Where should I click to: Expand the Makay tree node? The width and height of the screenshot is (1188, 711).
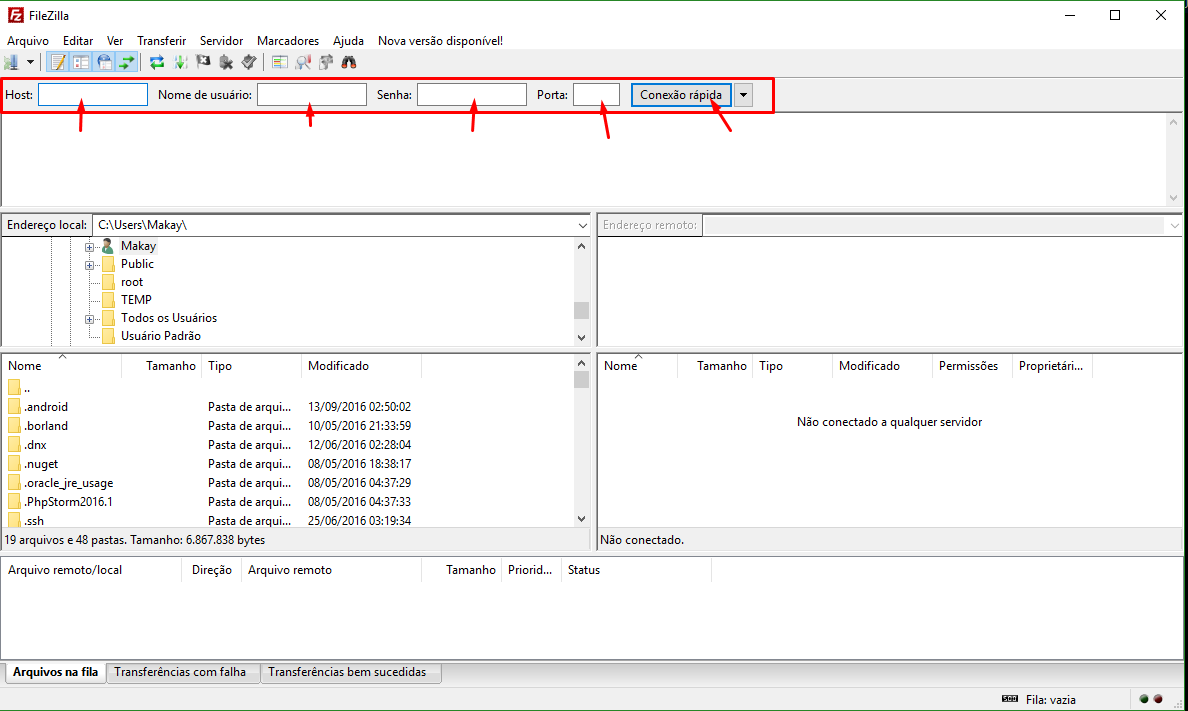click(89, 247)
